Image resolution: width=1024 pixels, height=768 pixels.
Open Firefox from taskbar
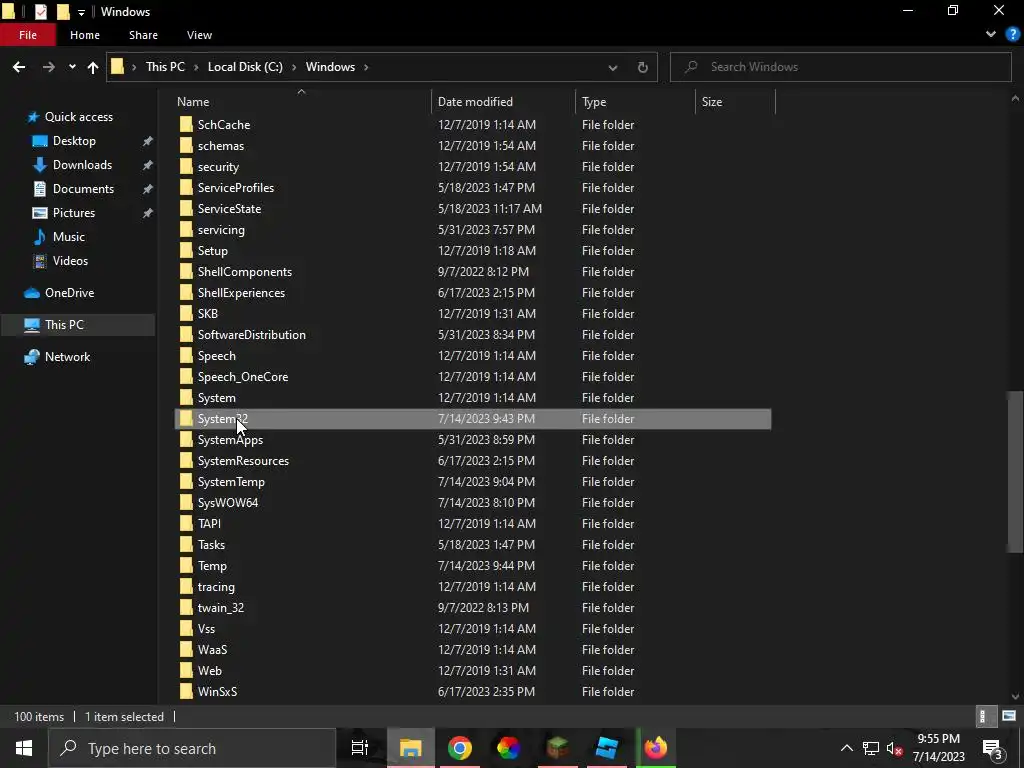[656, 748]
